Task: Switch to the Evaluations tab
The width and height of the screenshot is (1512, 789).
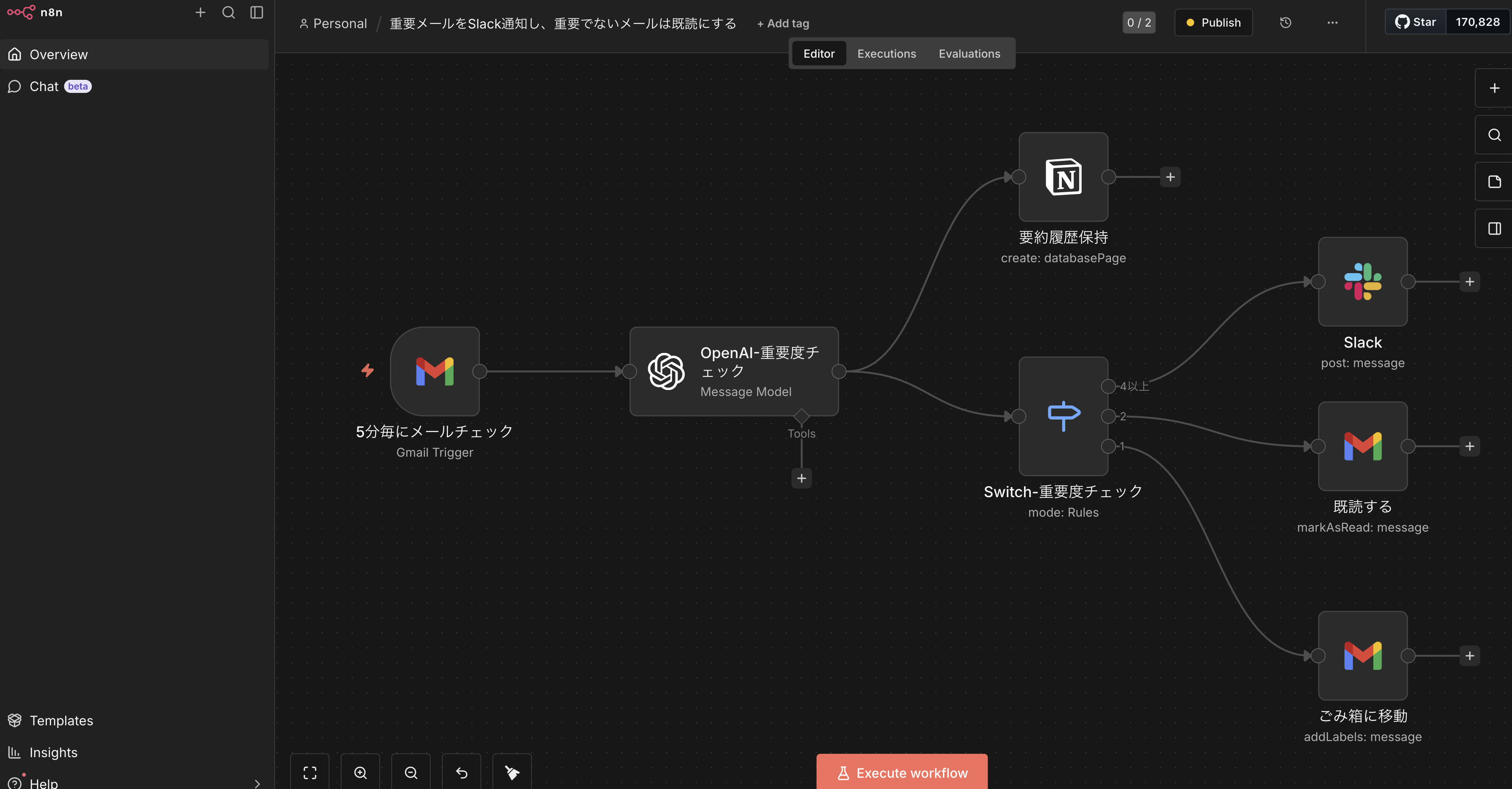Action: click(x=969, y=53)
